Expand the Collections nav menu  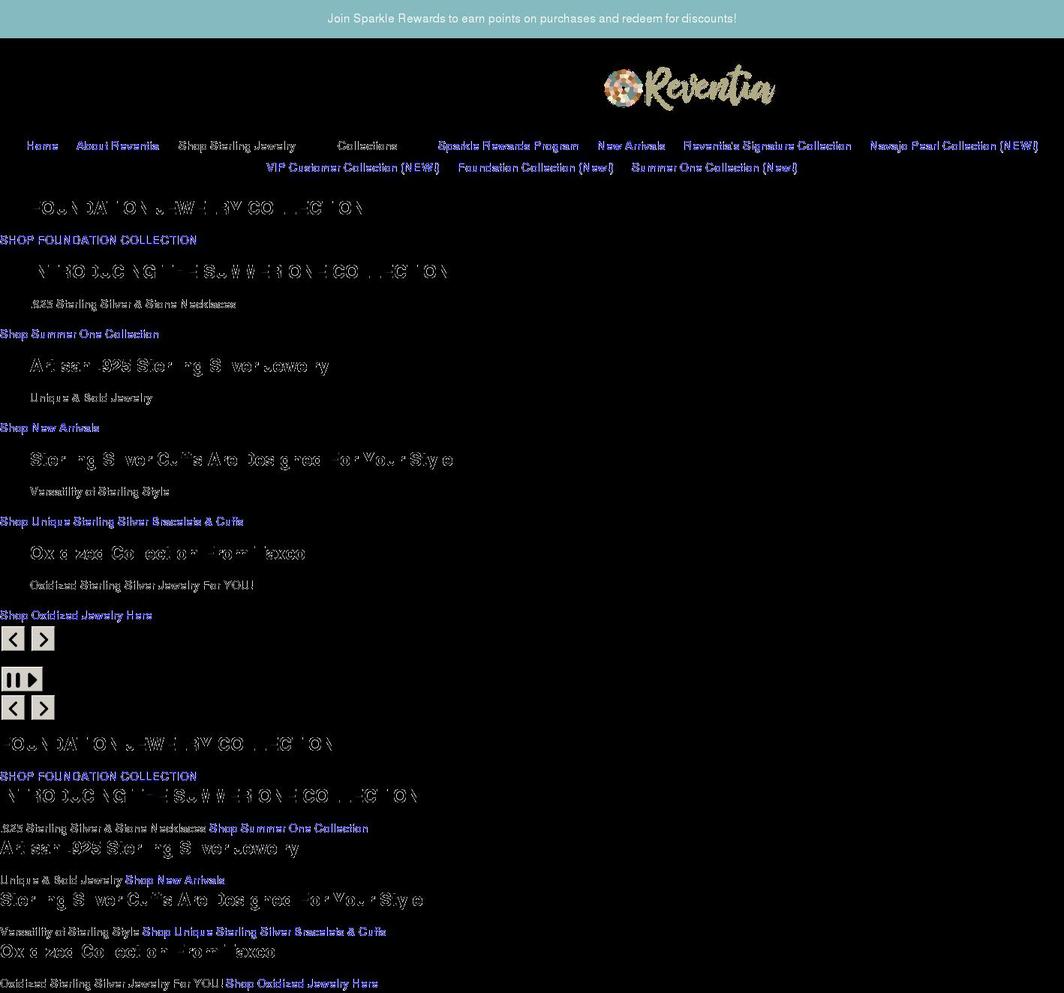pos(367,146)
